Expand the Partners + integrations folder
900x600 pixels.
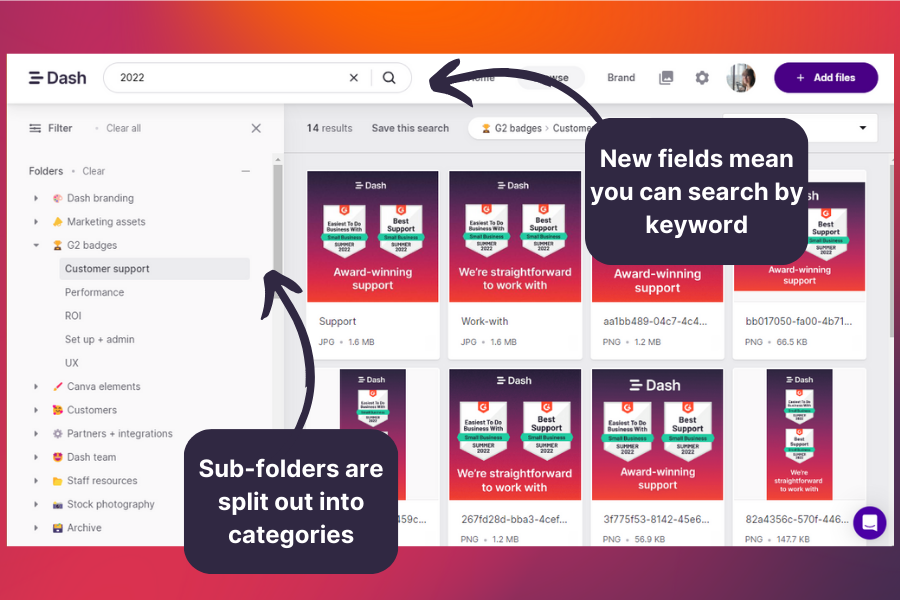pos(36,433)
